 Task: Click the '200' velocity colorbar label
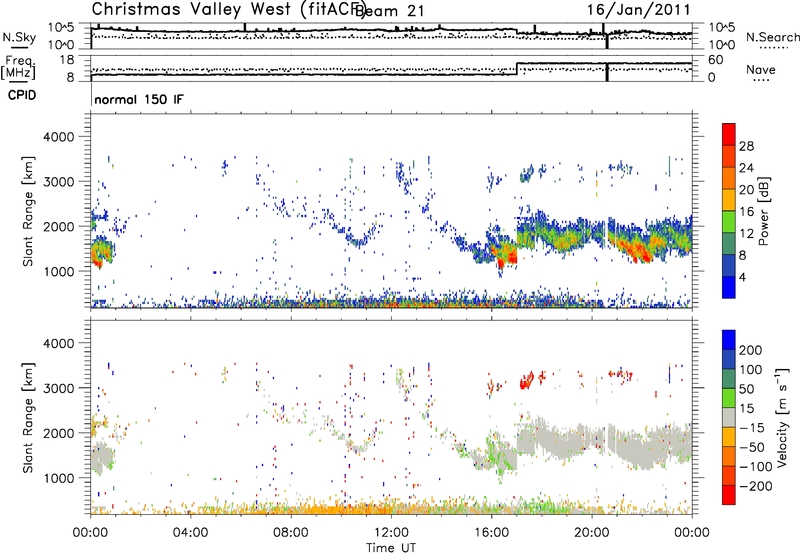tap(751, 350)
